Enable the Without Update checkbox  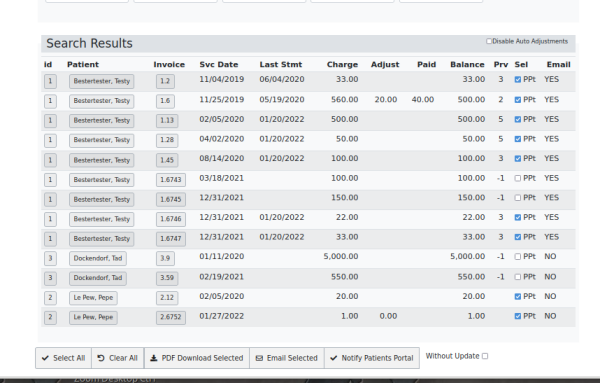click(485, 356)
